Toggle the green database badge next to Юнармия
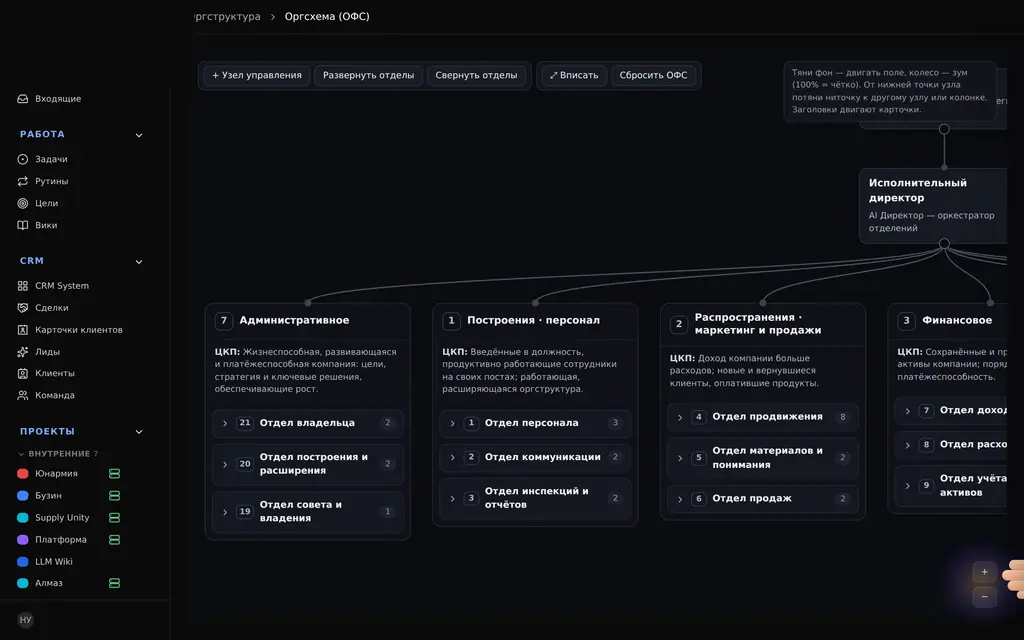The height and width of the screenshot is (640, 1024). tap(114, 473)
